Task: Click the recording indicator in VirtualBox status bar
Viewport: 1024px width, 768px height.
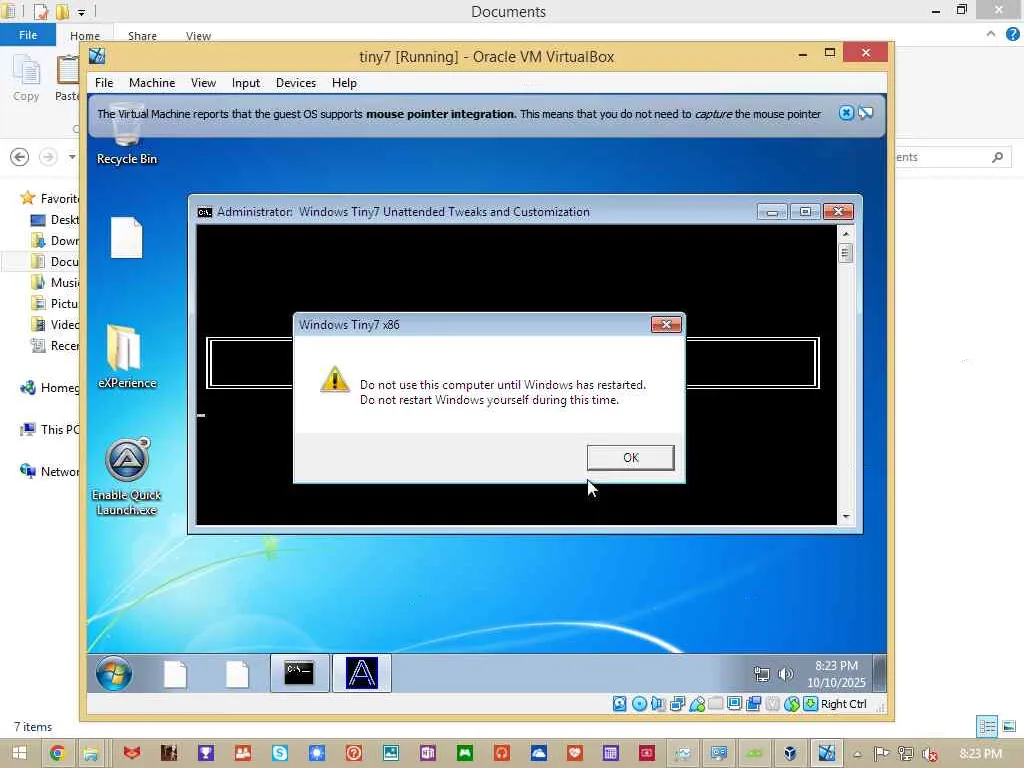Action: [754, 703]
